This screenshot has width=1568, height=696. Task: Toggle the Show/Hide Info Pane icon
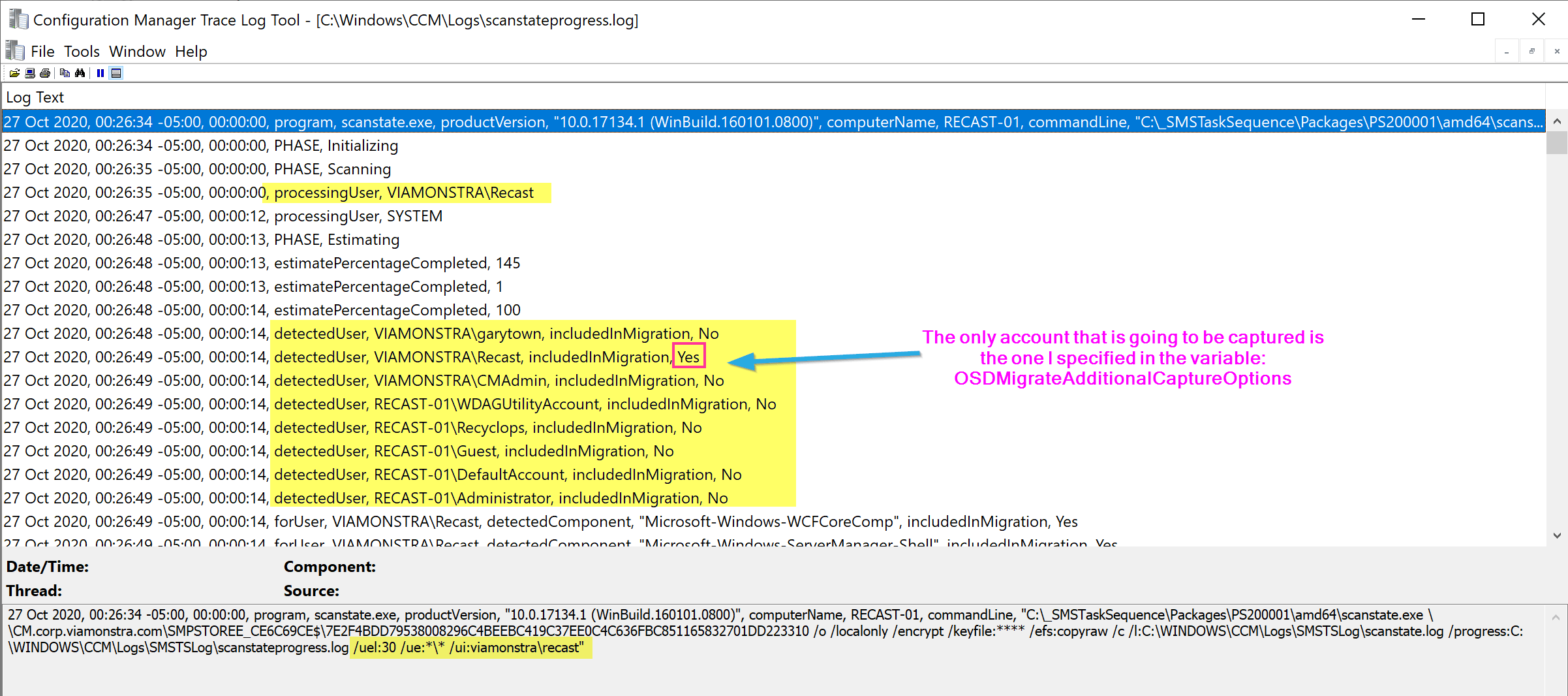point(116,73)
